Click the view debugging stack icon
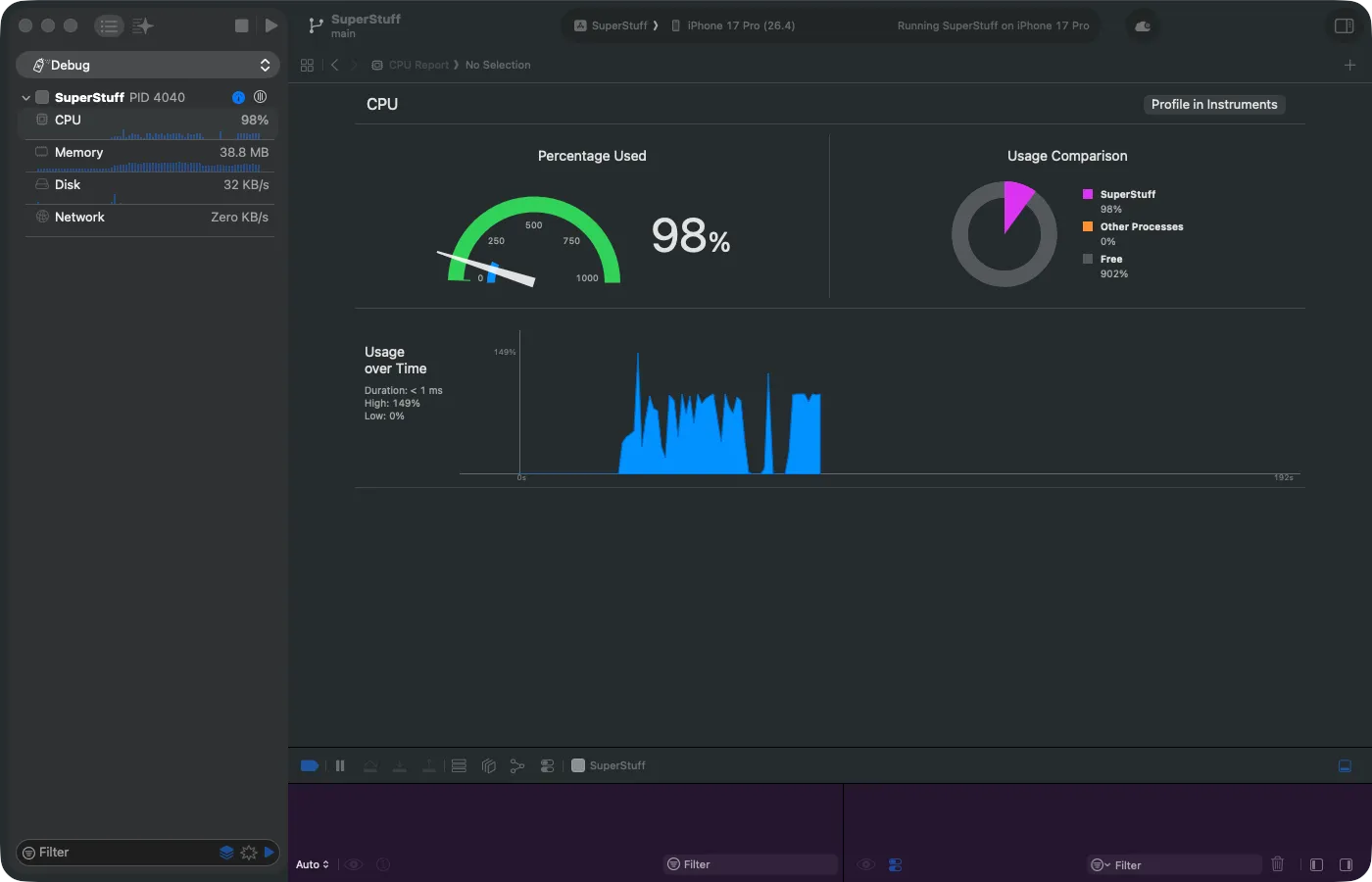 pyautogui.click(x=459, y=766)
